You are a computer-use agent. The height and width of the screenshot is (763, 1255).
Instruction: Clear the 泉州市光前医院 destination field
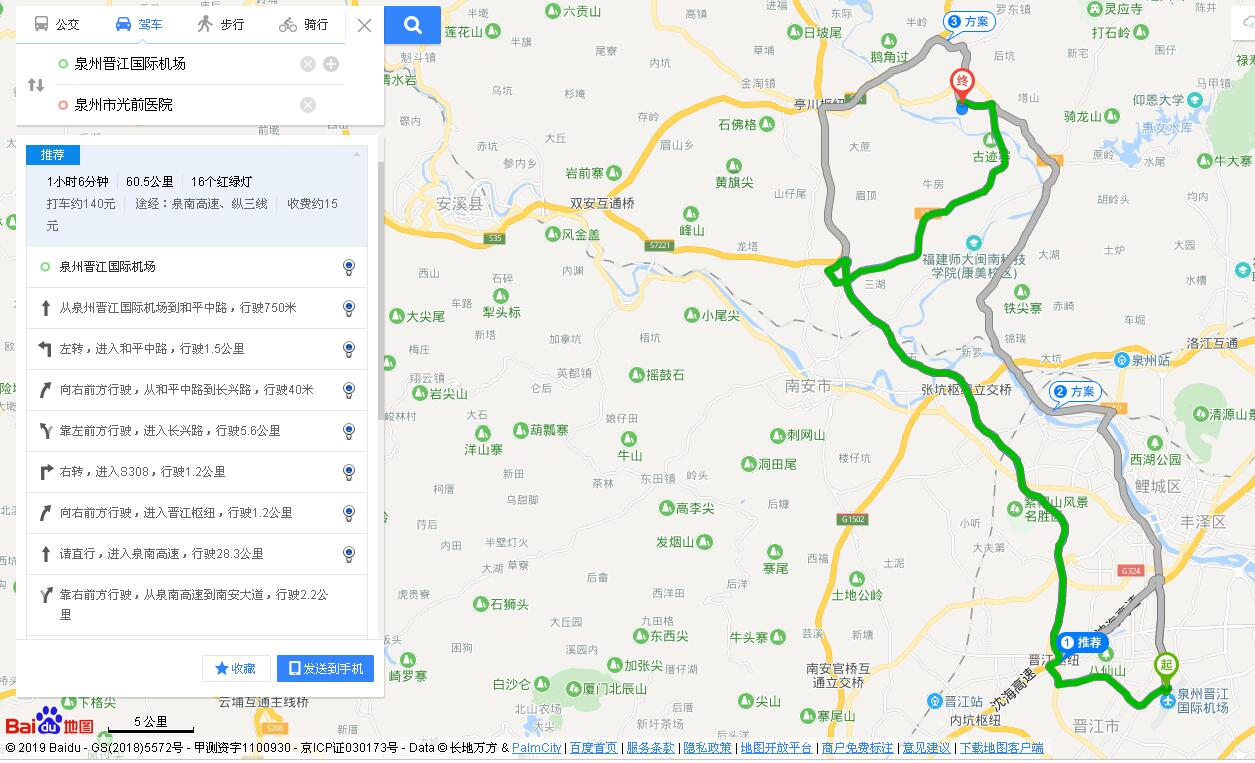pyautogui.click(x=308, y=105)
